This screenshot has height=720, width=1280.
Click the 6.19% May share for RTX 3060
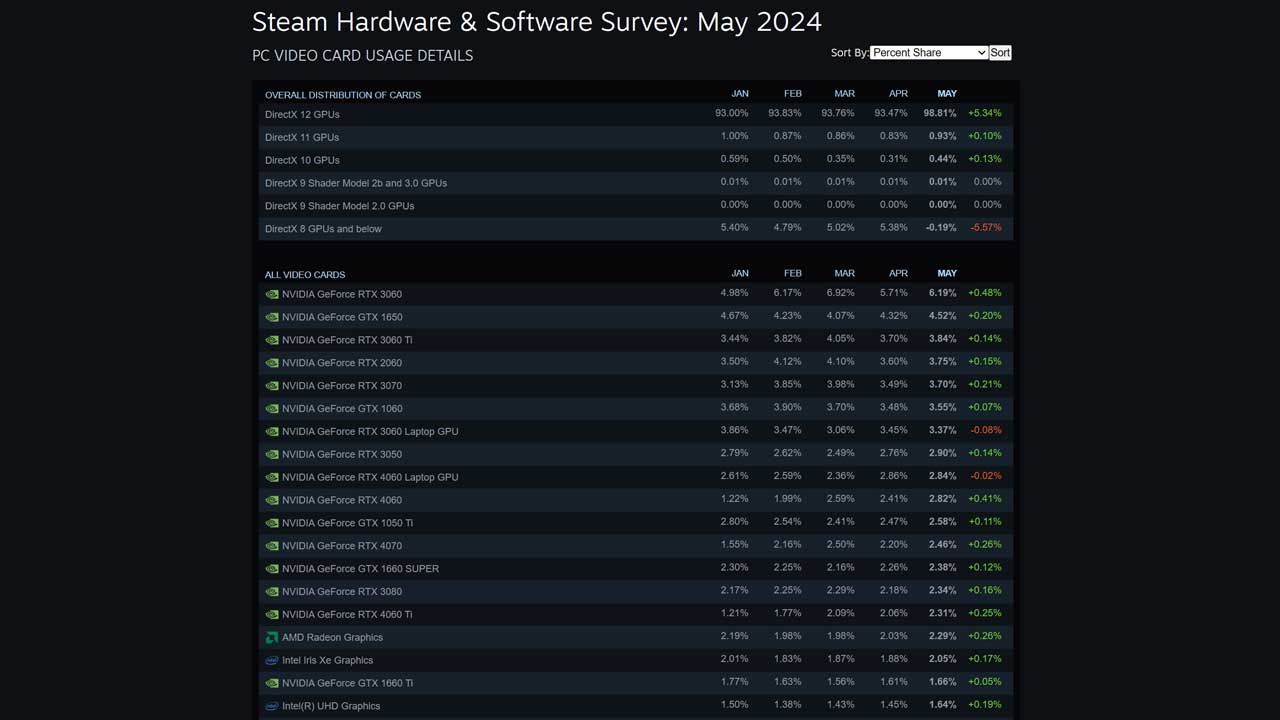coord(943,293)
